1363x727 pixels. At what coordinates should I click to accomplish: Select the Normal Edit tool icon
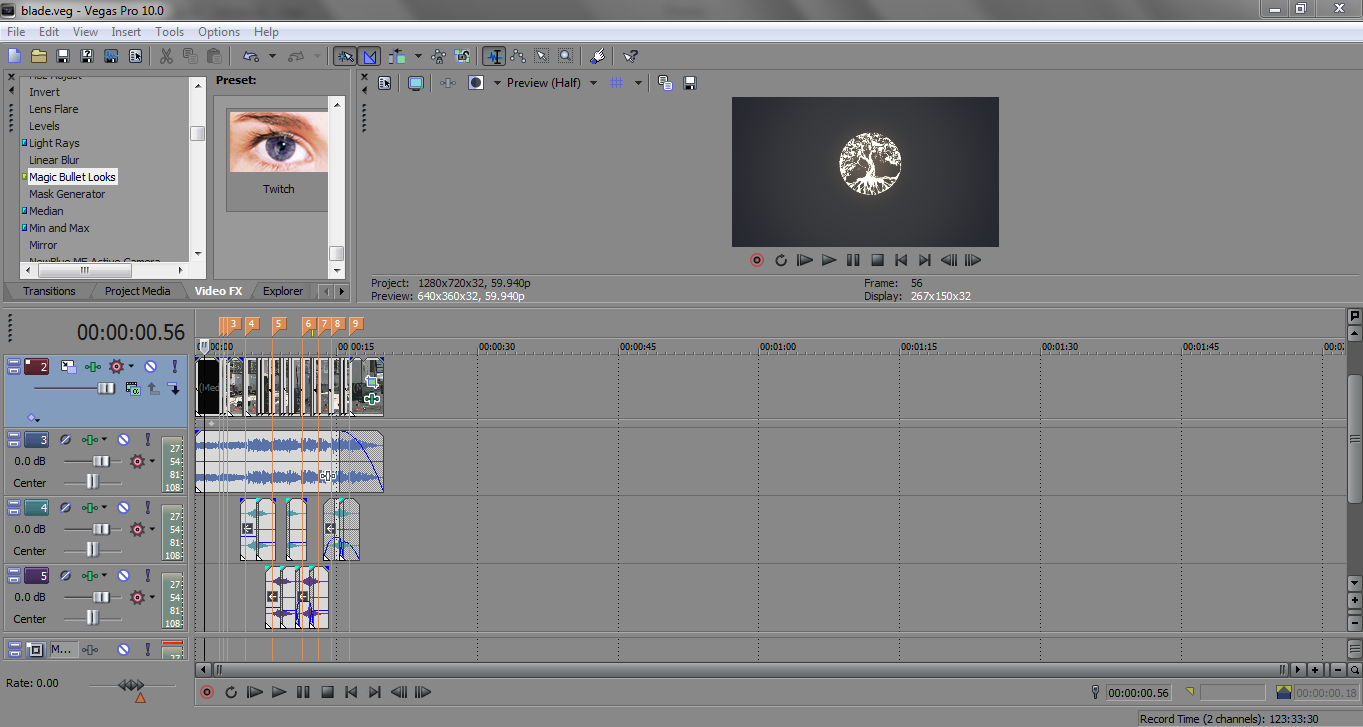pyautogui.click(x=494, y=56)
